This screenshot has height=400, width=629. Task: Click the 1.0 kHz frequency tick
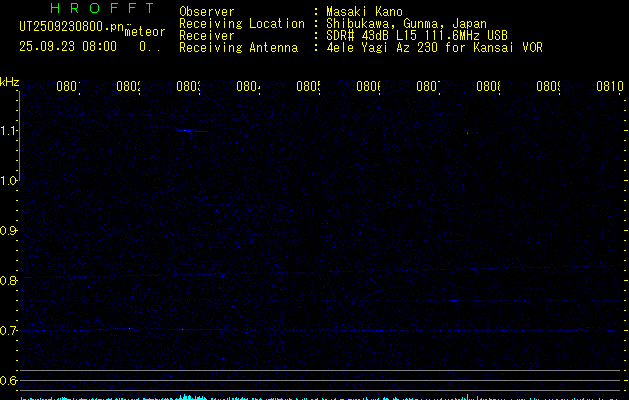(x=9, y=181)
